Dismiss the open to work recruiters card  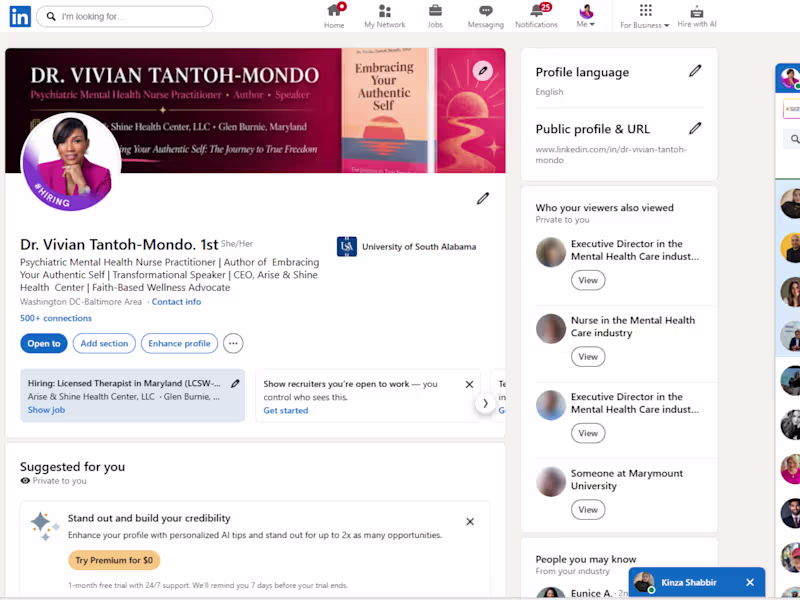click(x=469, y=384)
